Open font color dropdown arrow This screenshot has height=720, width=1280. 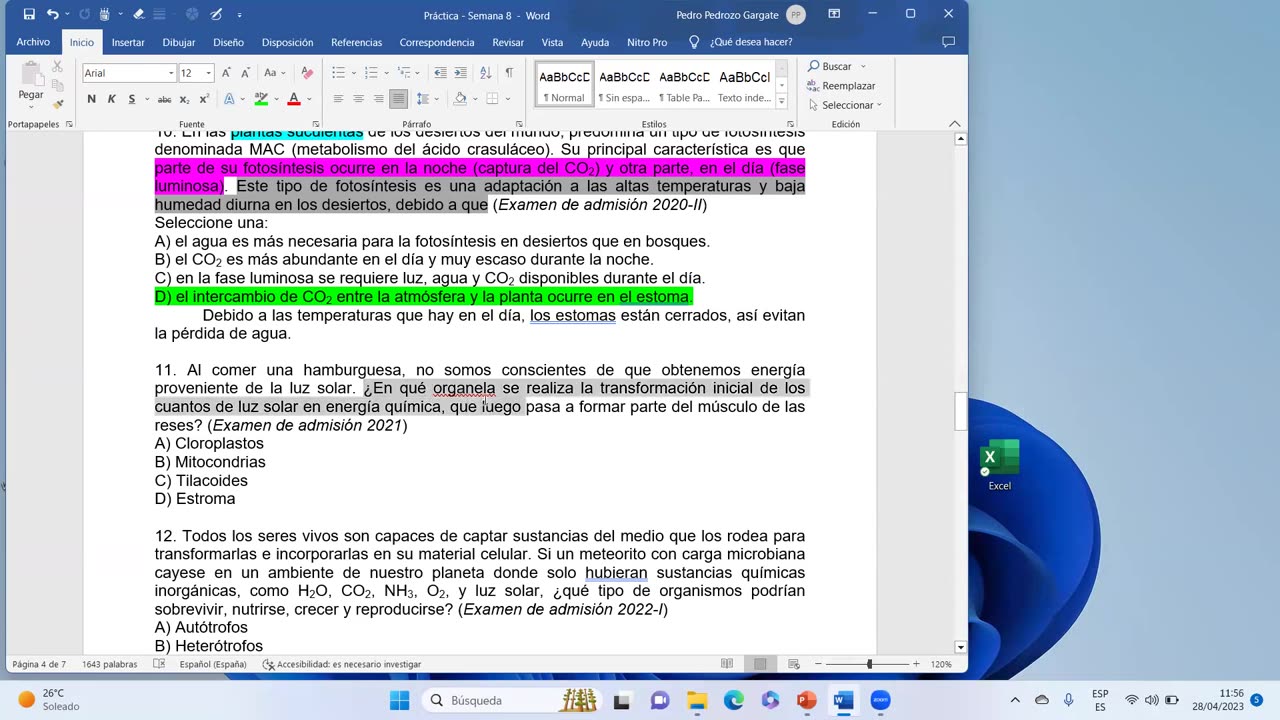308,99
